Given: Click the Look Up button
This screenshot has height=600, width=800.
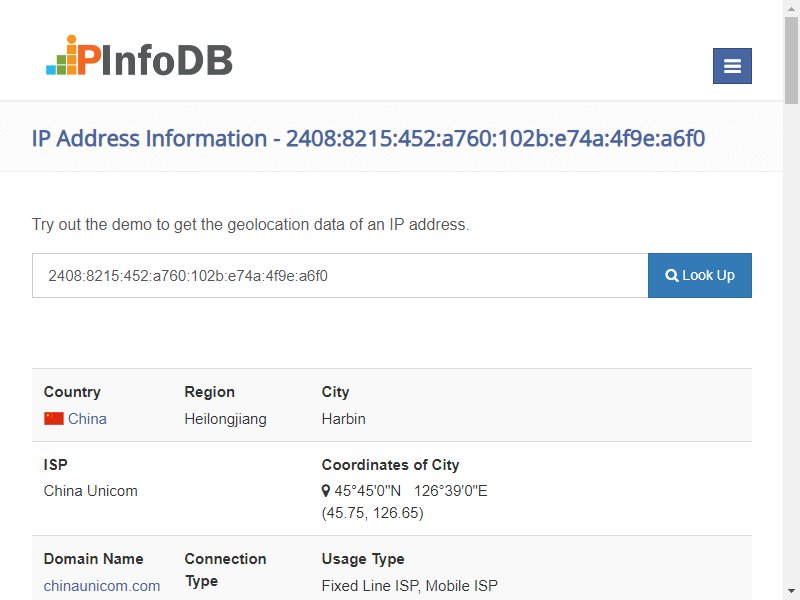Looking at the screenshot, I should (x=699, y=276).
